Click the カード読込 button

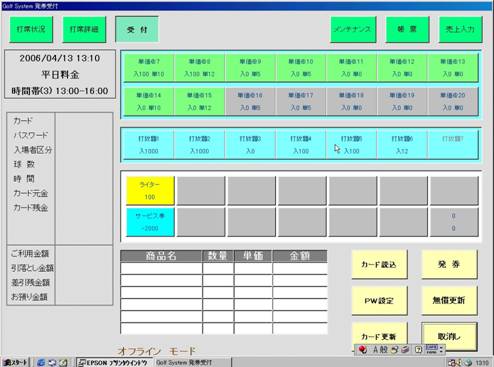379,265
